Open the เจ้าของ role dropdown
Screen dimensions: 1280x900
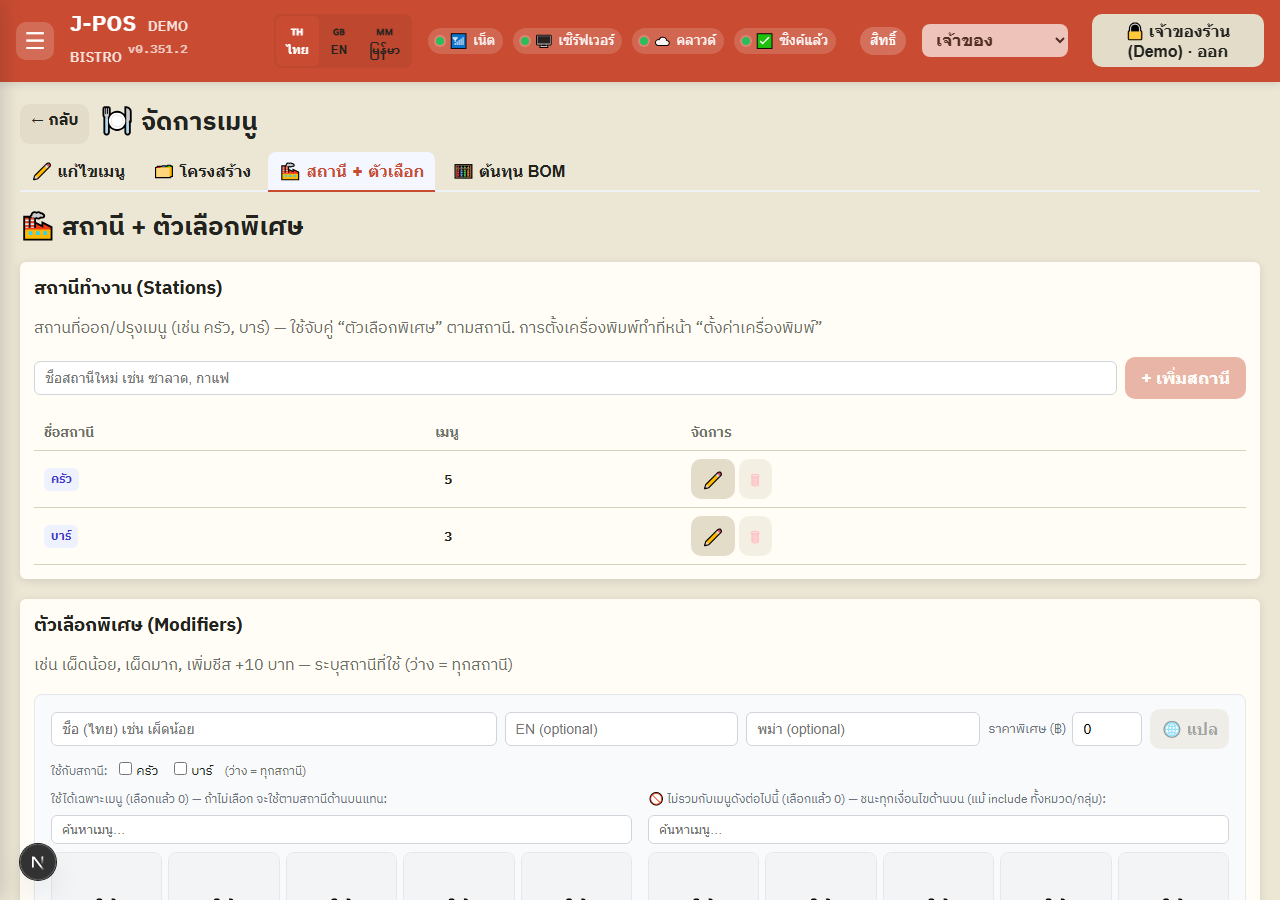(995, 41)
